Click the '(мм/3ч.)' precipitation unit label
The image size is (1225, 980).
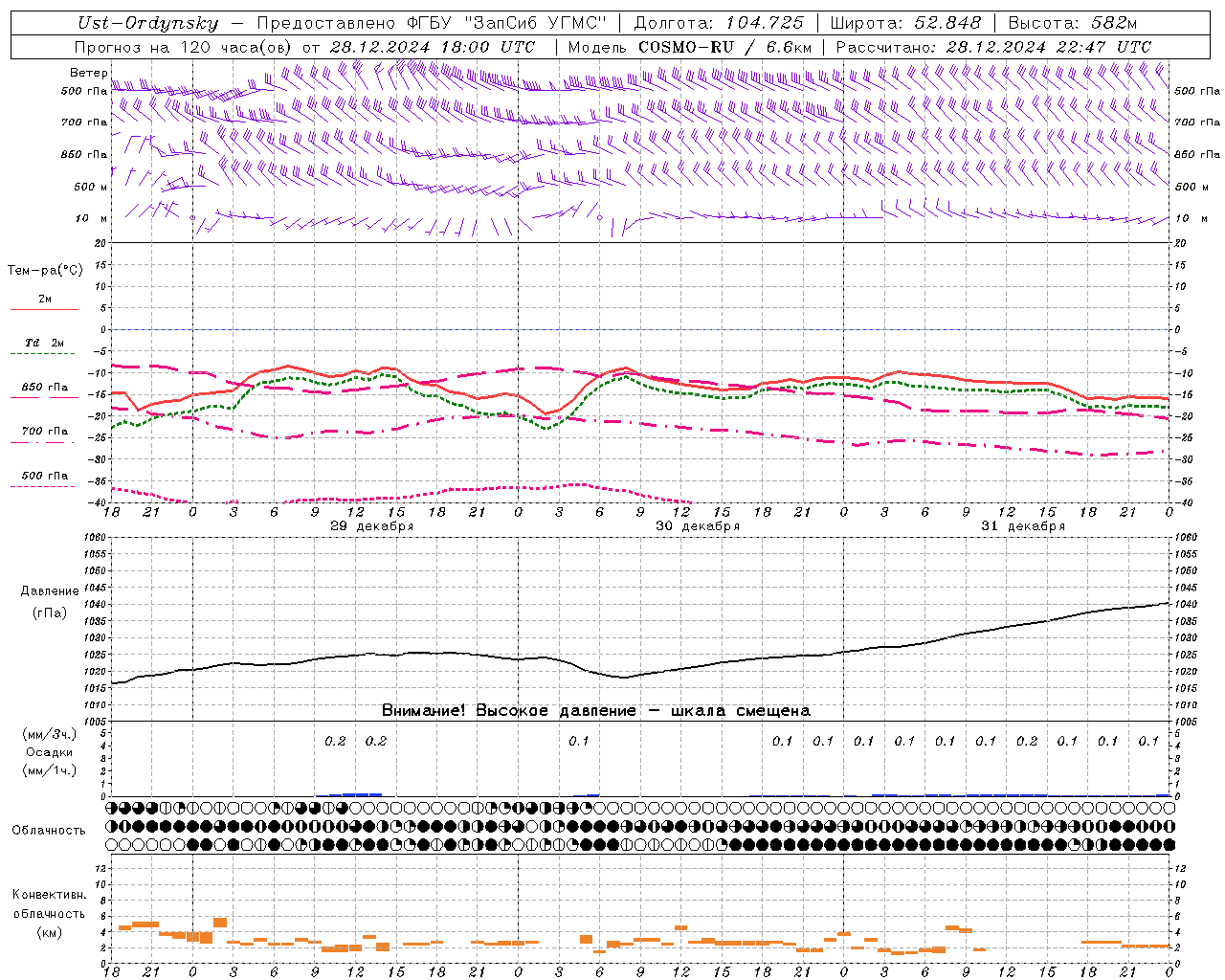pyautogui.click(x=50, y=734)
